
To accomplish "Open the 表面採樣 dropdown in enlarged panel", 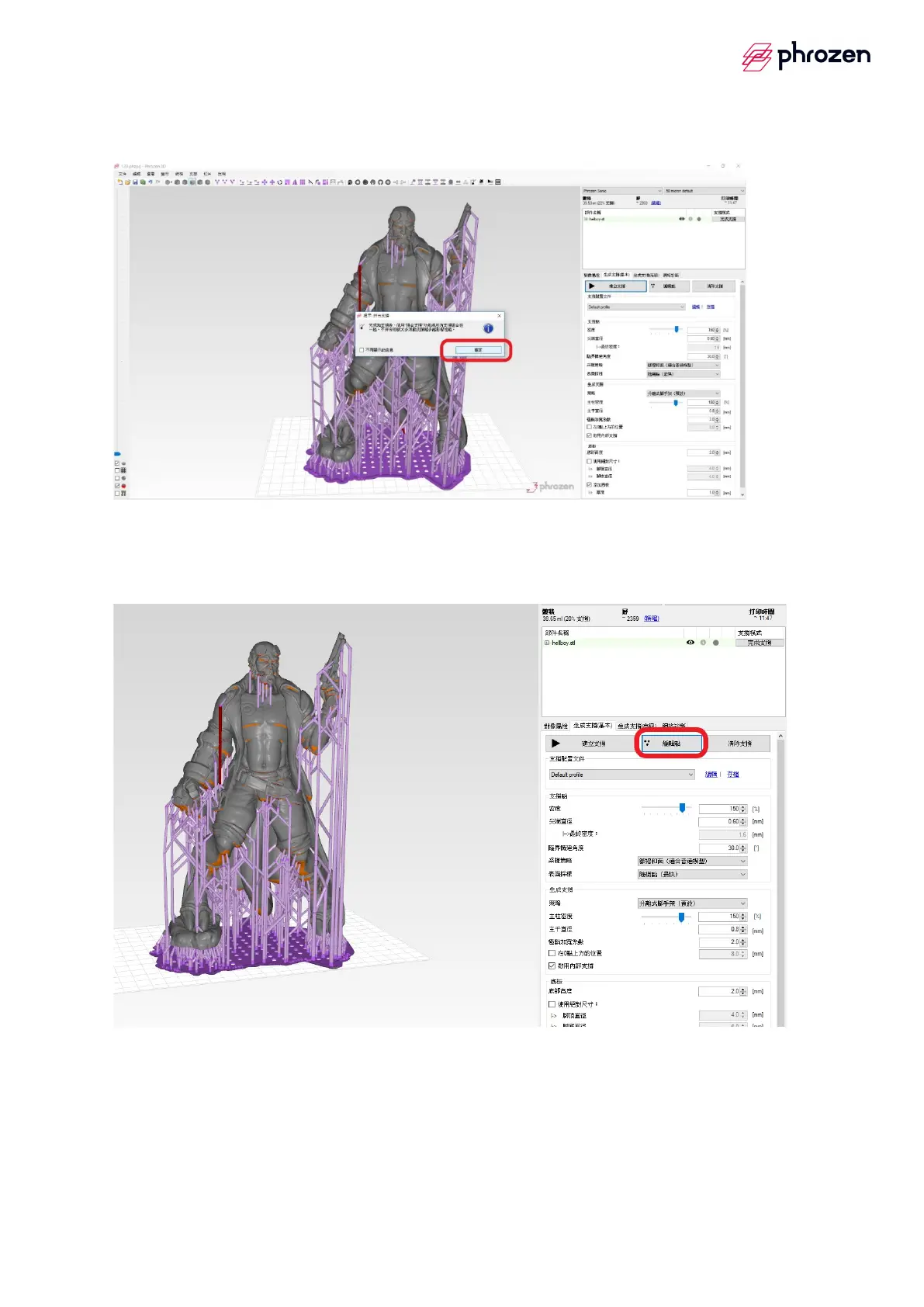I will point(692,874).
